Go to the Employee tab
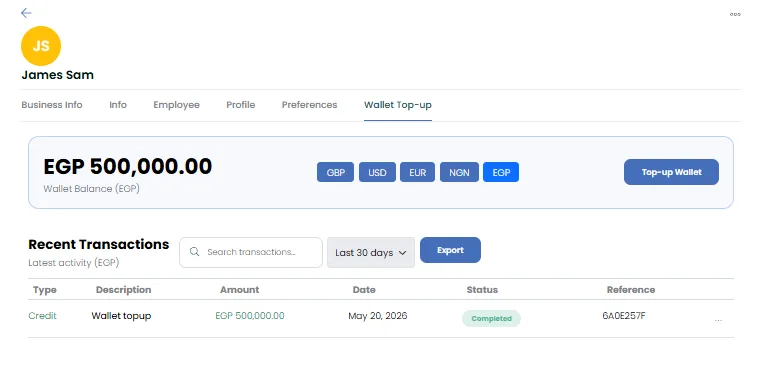 click(176, 105)
